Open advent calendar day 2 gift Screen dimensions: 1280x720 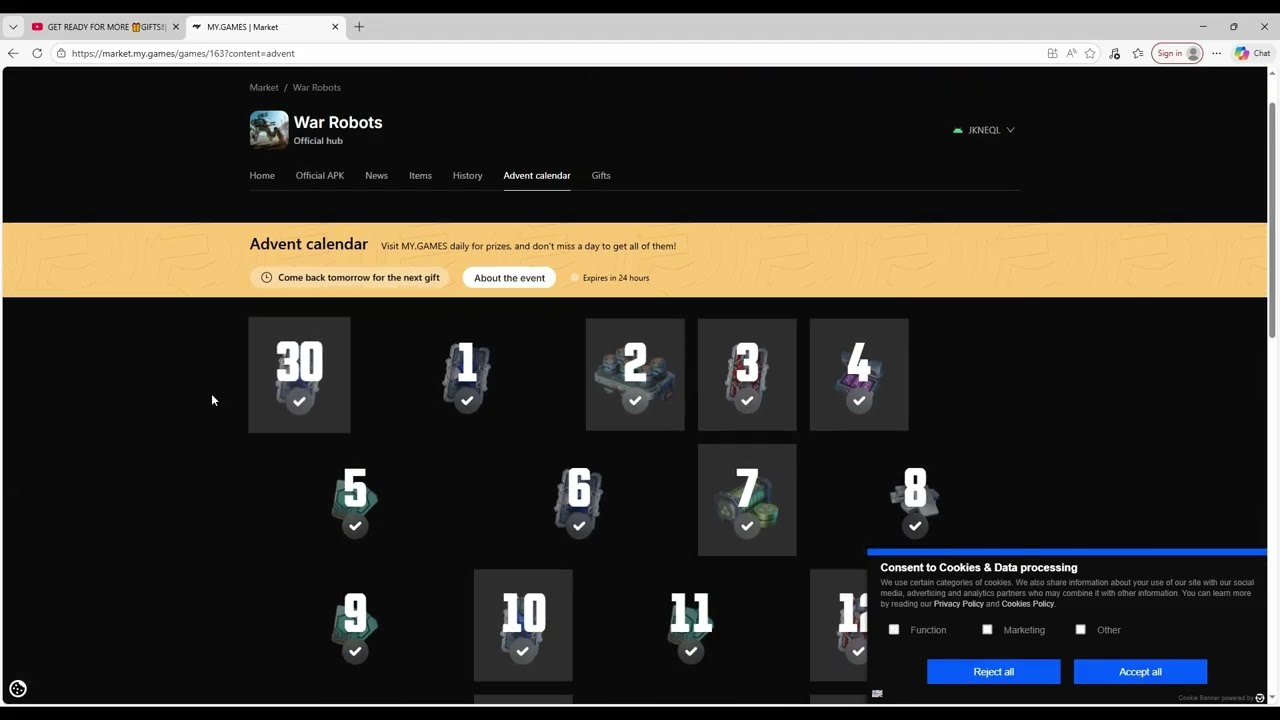[x=635, y=375]
